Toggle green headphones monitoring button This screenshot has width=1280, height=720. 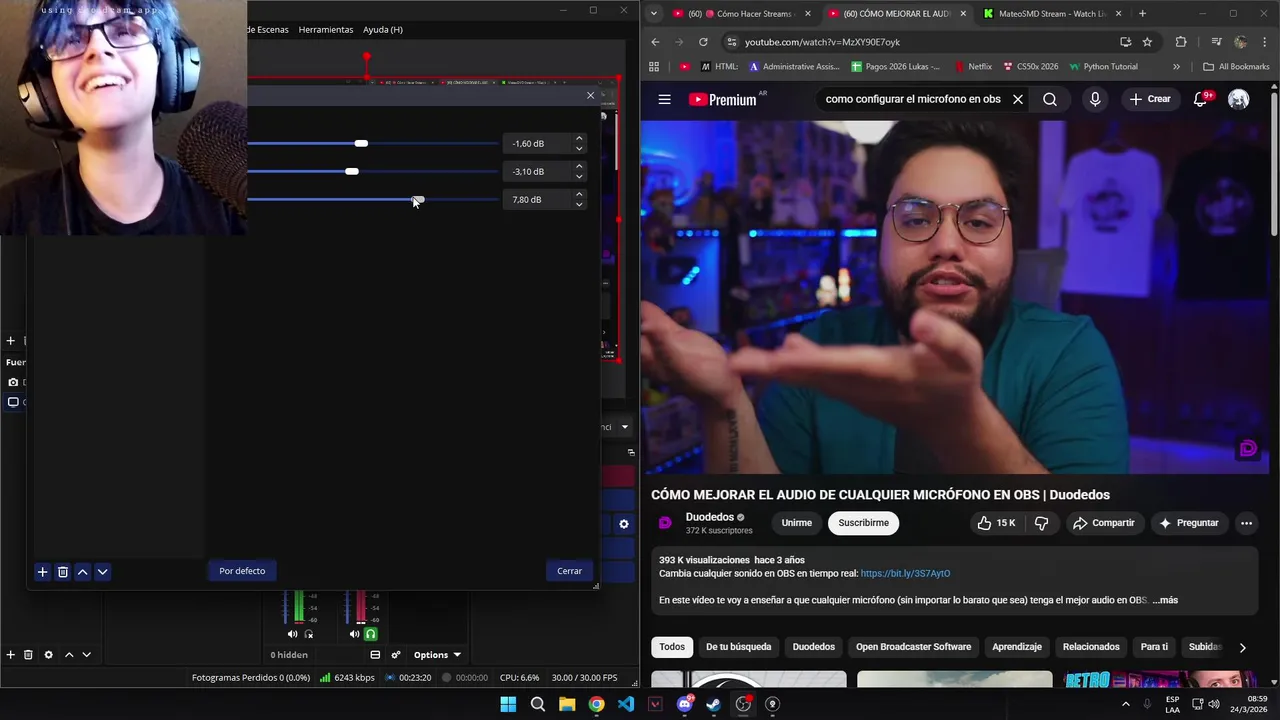(x=370, y=634)
